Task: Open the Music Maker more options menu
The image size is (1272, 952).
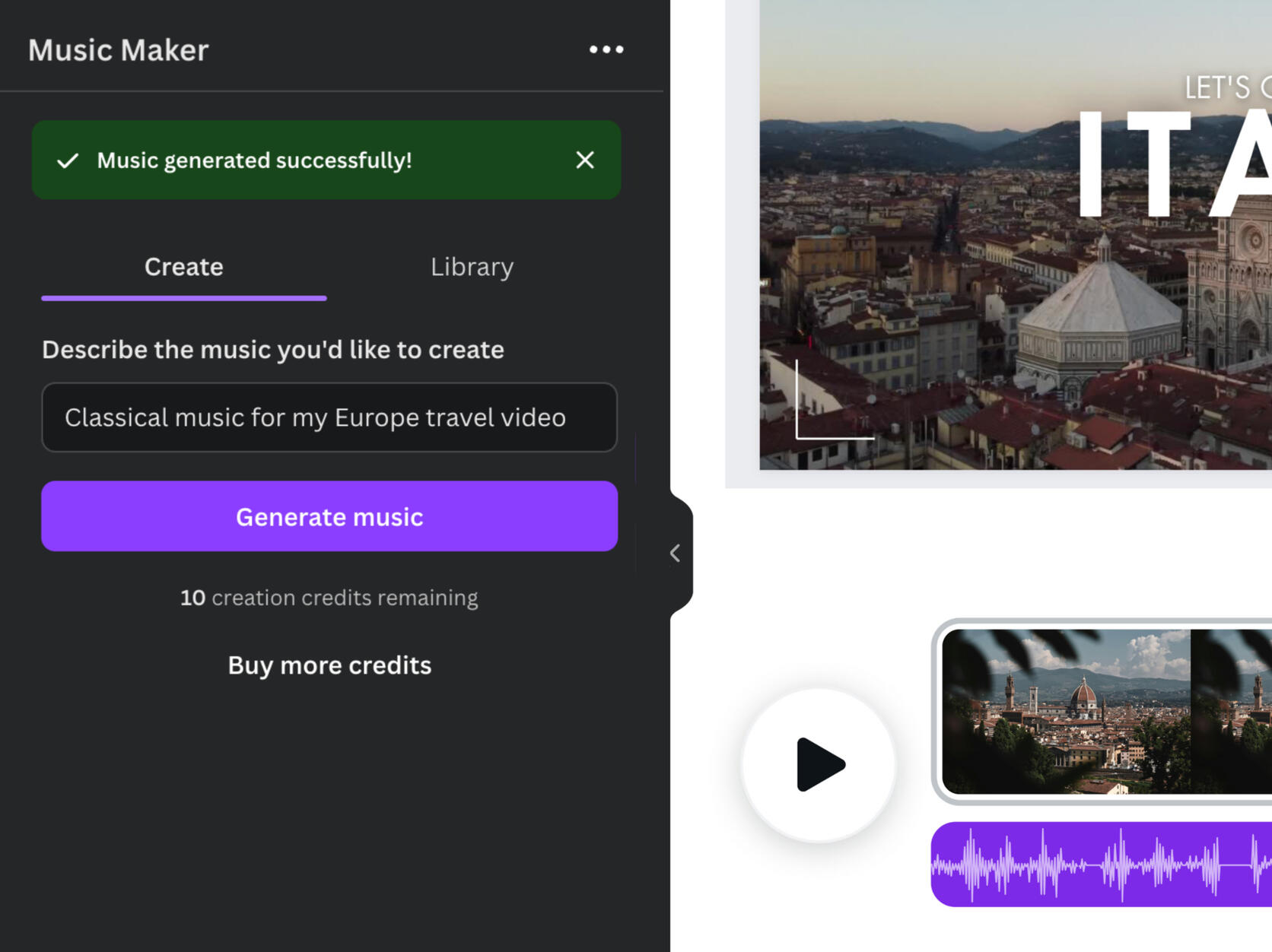Action: pos(606,50)
